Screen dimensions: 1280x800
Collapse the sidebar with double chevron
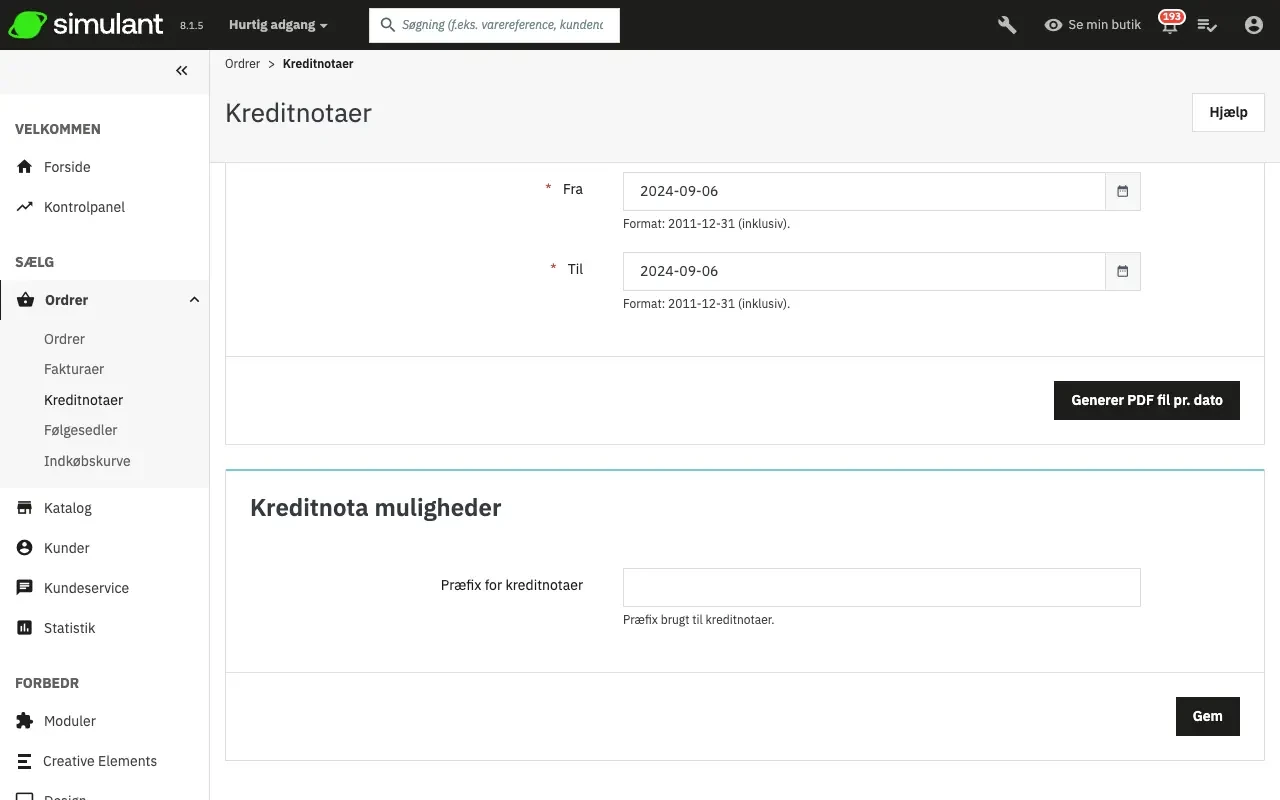(181, 70)
